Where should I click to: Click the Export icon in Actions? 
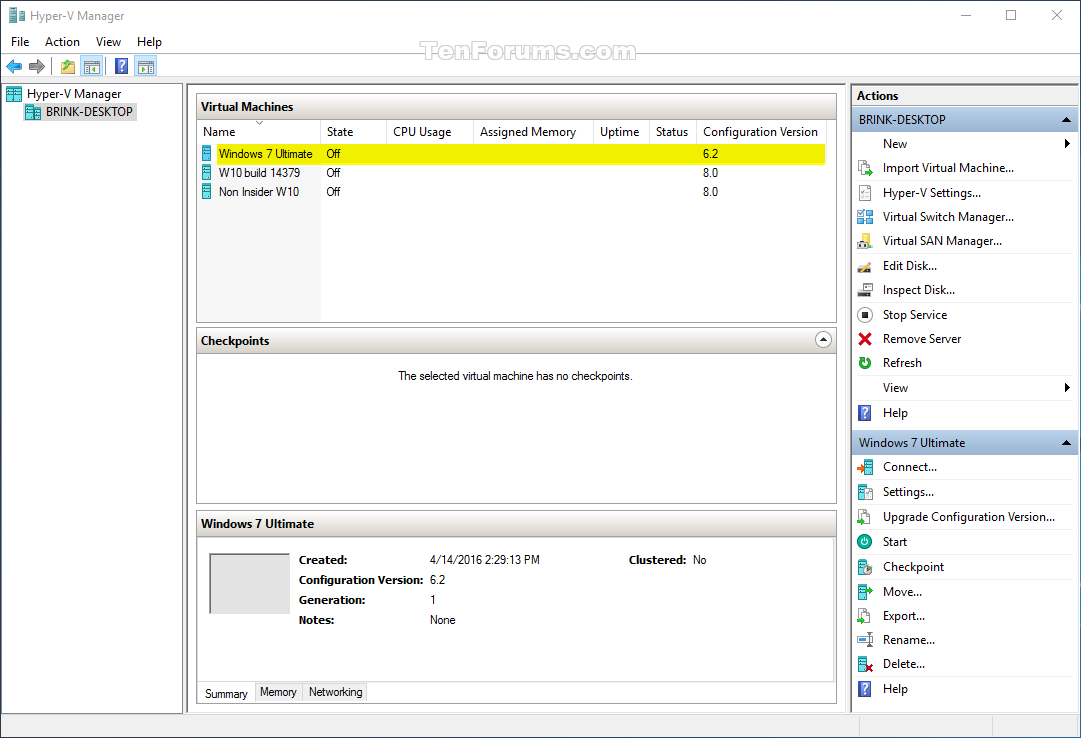(x=865, y=616)
